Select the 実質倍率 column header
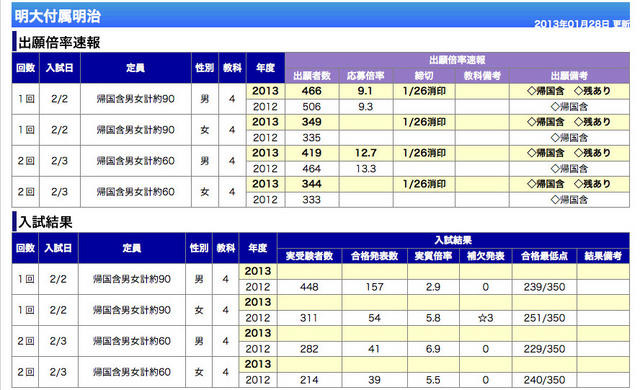The width and height of the screenshot is (640, 390). pos(433,256)
